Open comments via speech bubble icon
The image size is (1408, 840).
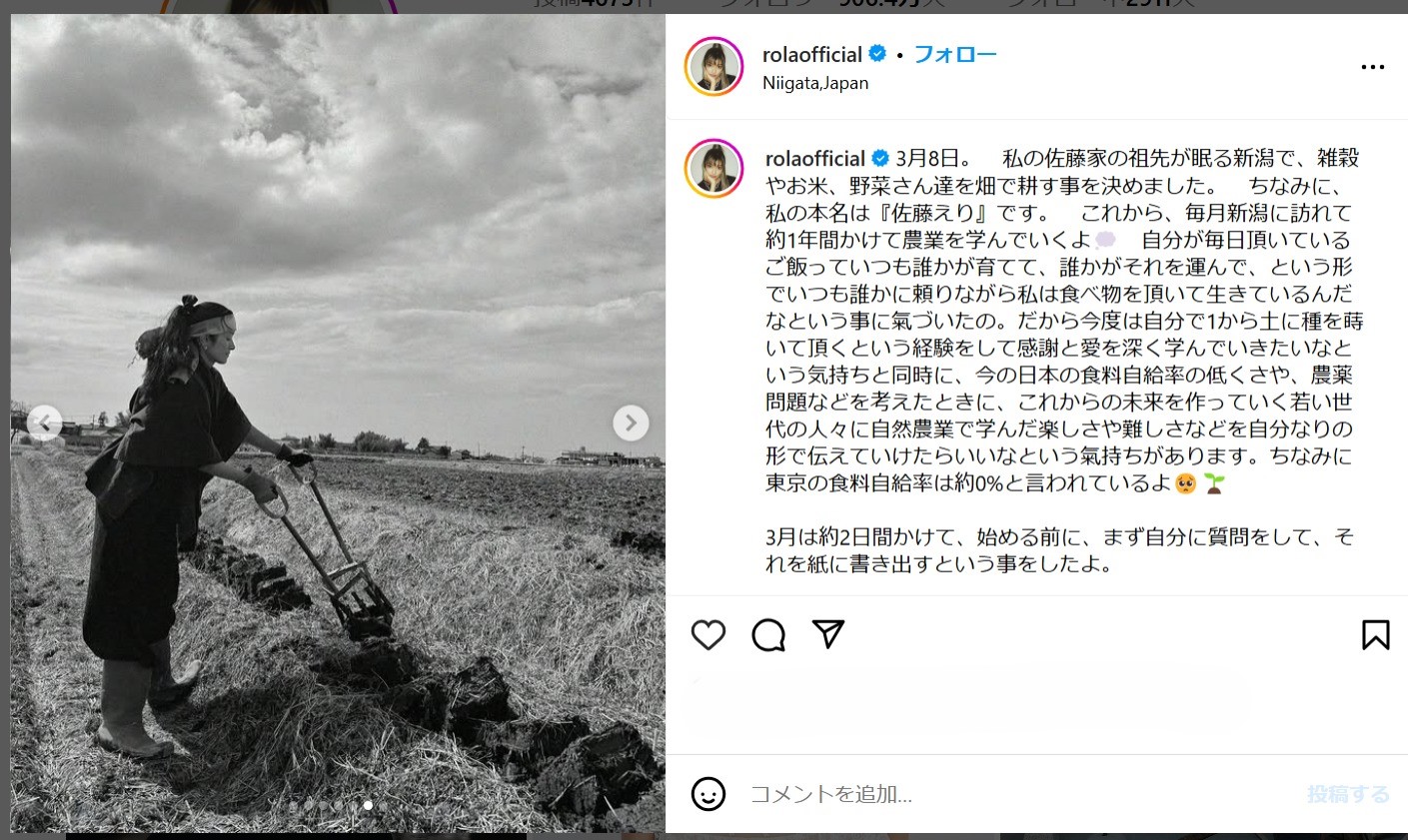pyautogui.click(x=768, y=635)
